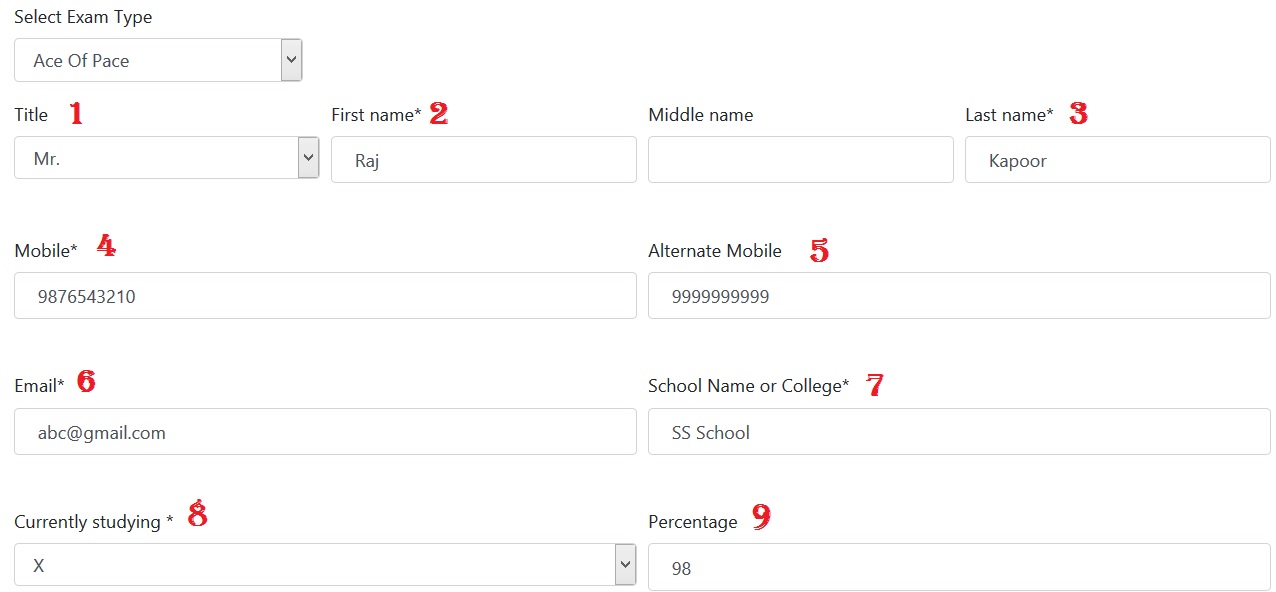Open the Select Exam Type dropdown
This screenshot has width=1276, height=592.
tap(158, 60)
